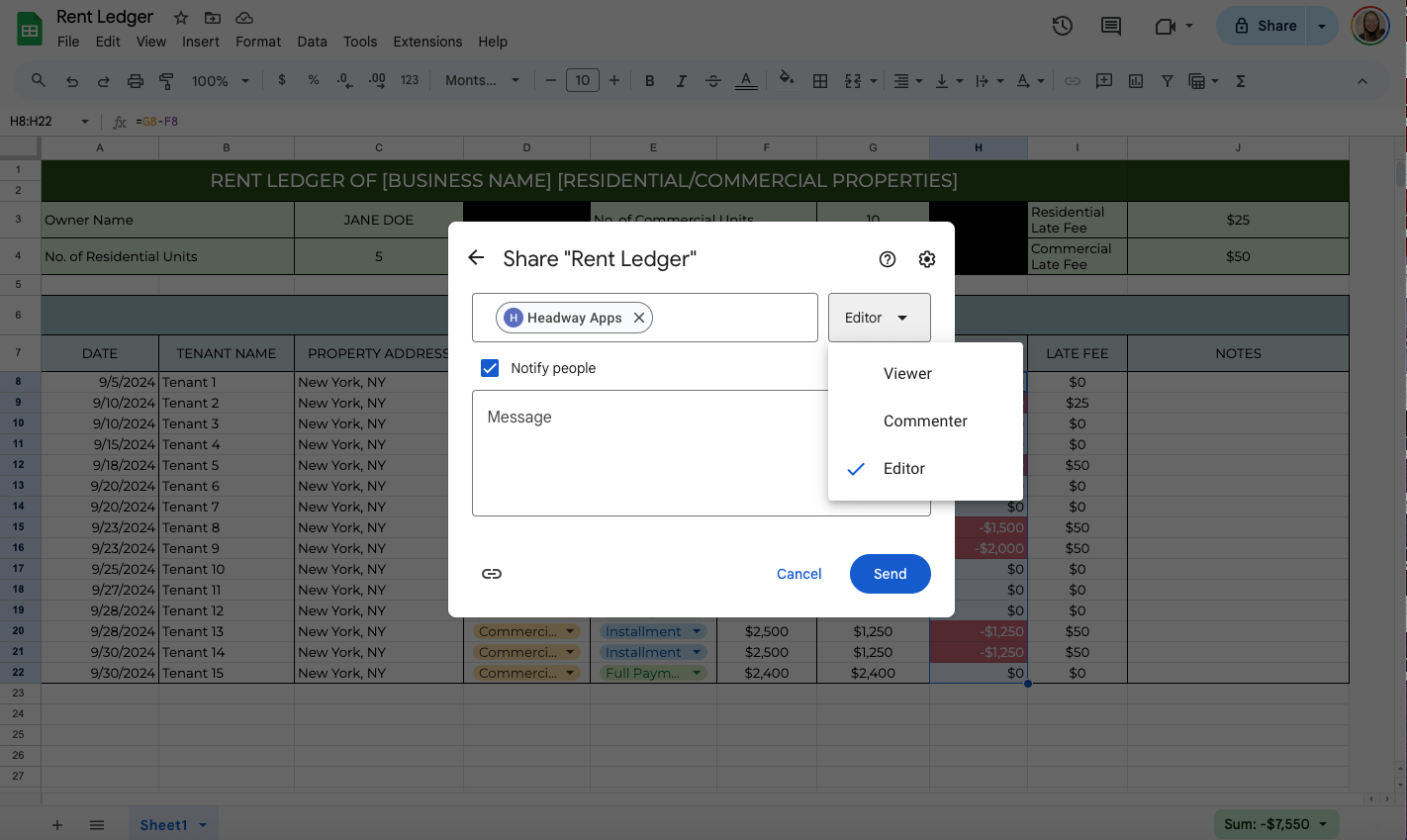Click the Send button

tap(890, 574)
